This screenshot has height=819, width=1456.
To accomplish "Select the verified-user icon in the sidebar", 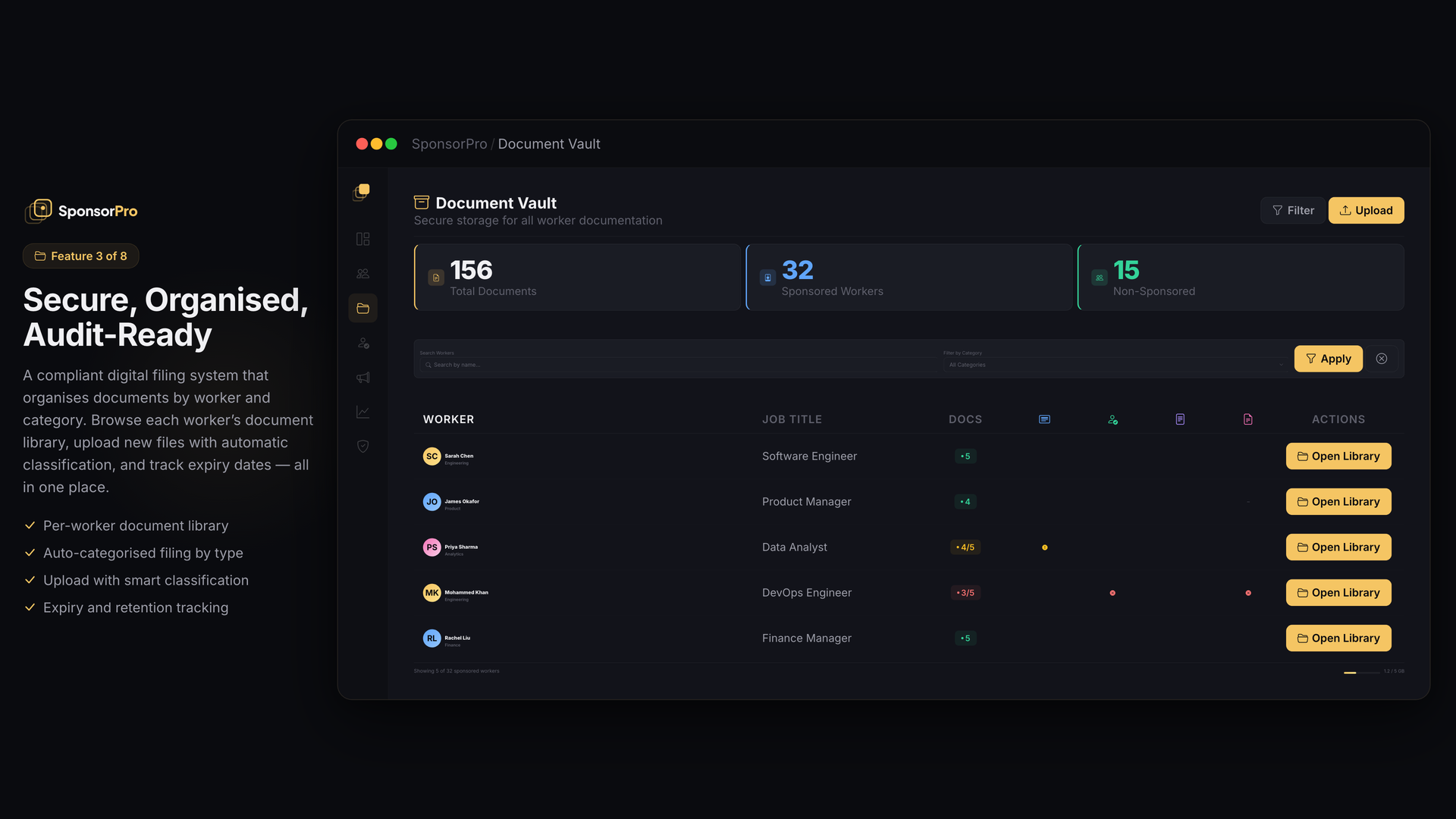I will tap(362, 343).
